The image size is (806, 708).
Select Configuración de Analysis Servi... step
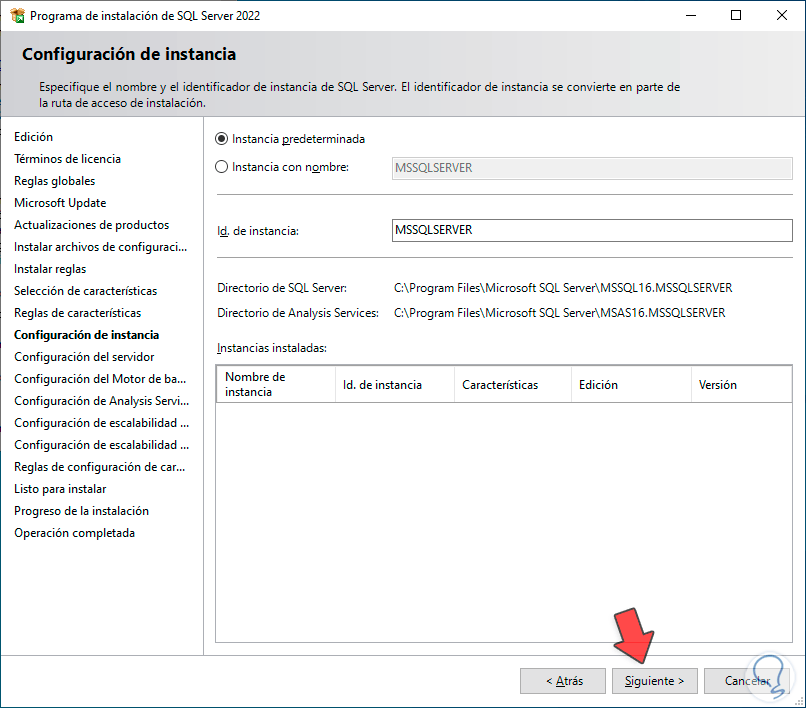101,401
